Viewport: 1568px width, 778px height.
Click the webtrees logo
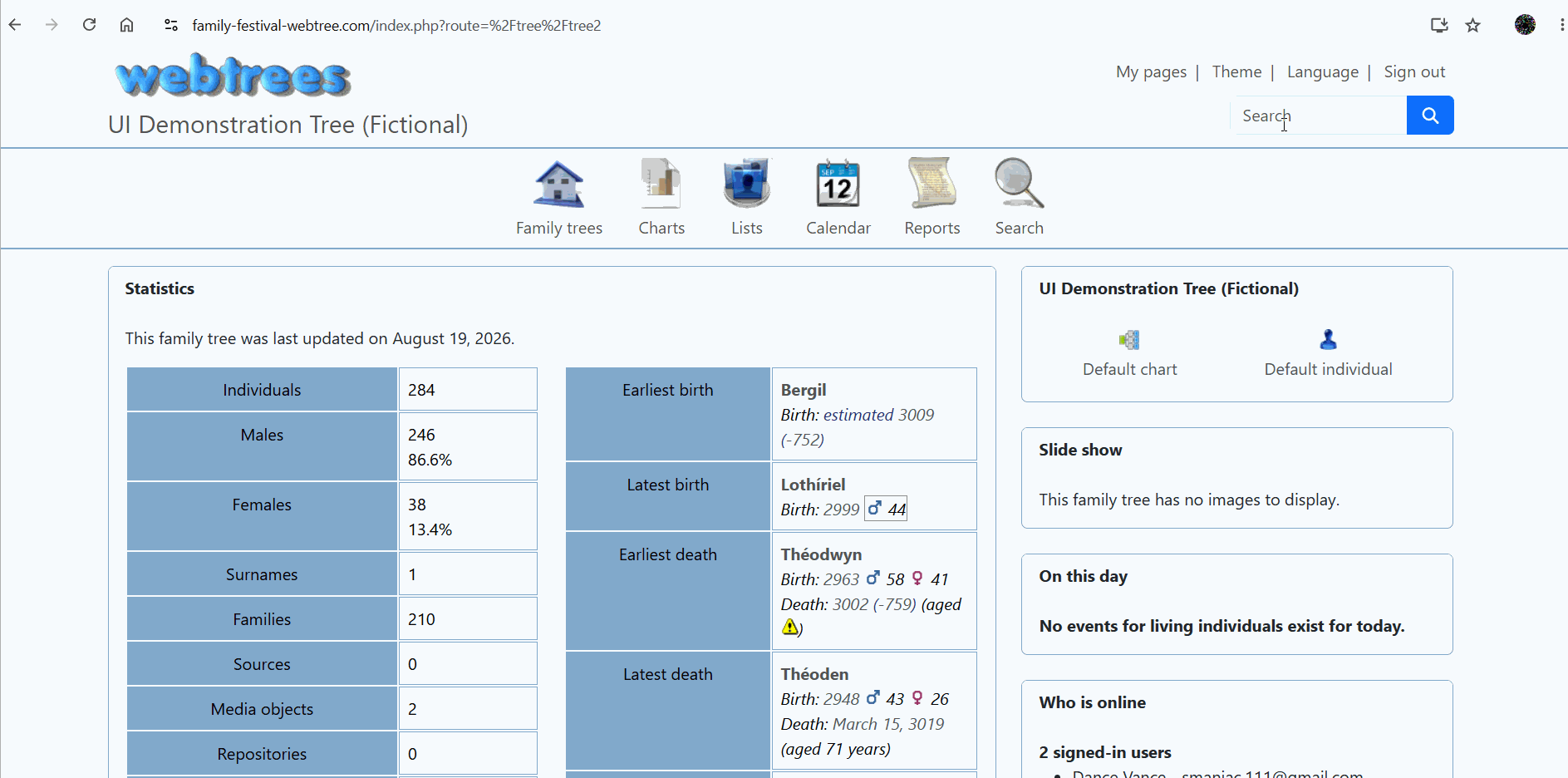tap(233, 76)
